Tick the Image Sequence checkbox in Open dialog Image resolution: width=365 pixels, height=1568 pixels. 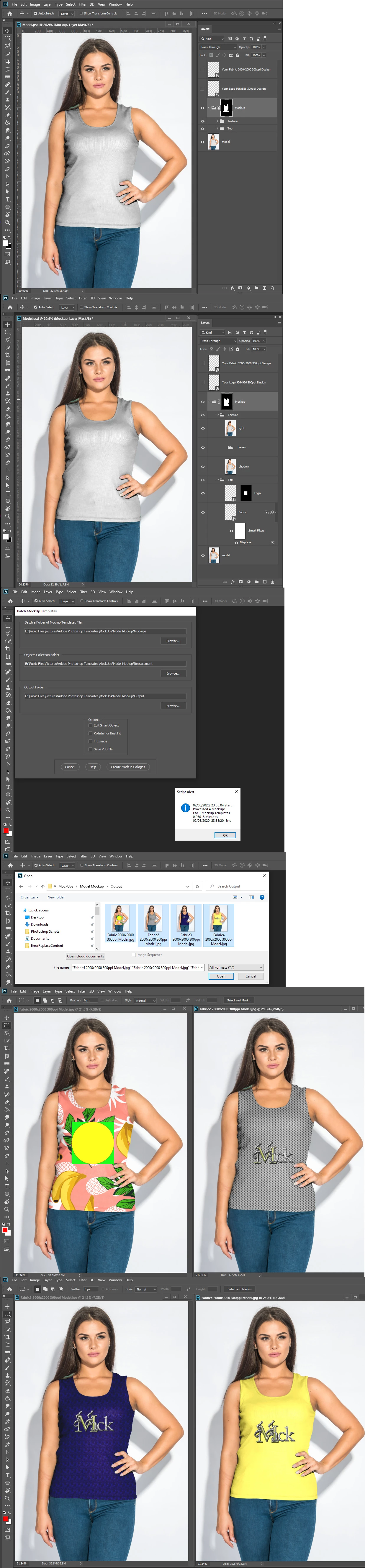[x=133, y=954]
